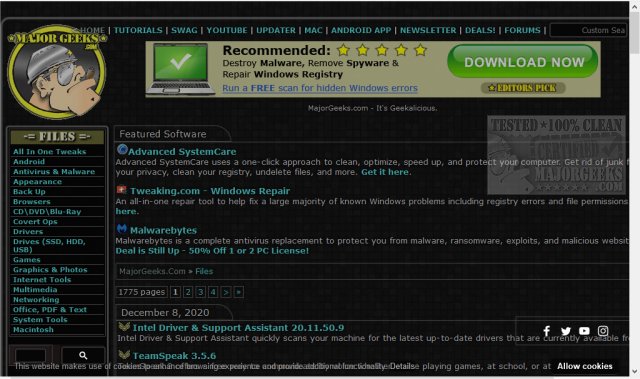The width and height of the screenshot is (640, 379).
Task: Select Macintosh category
Action: [x=33, y=330]
